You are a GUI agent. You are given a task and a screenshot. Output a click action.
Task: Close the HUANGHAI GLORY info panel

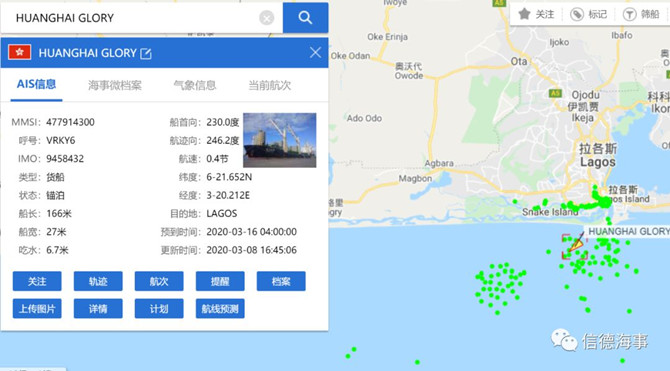[315, 53]
